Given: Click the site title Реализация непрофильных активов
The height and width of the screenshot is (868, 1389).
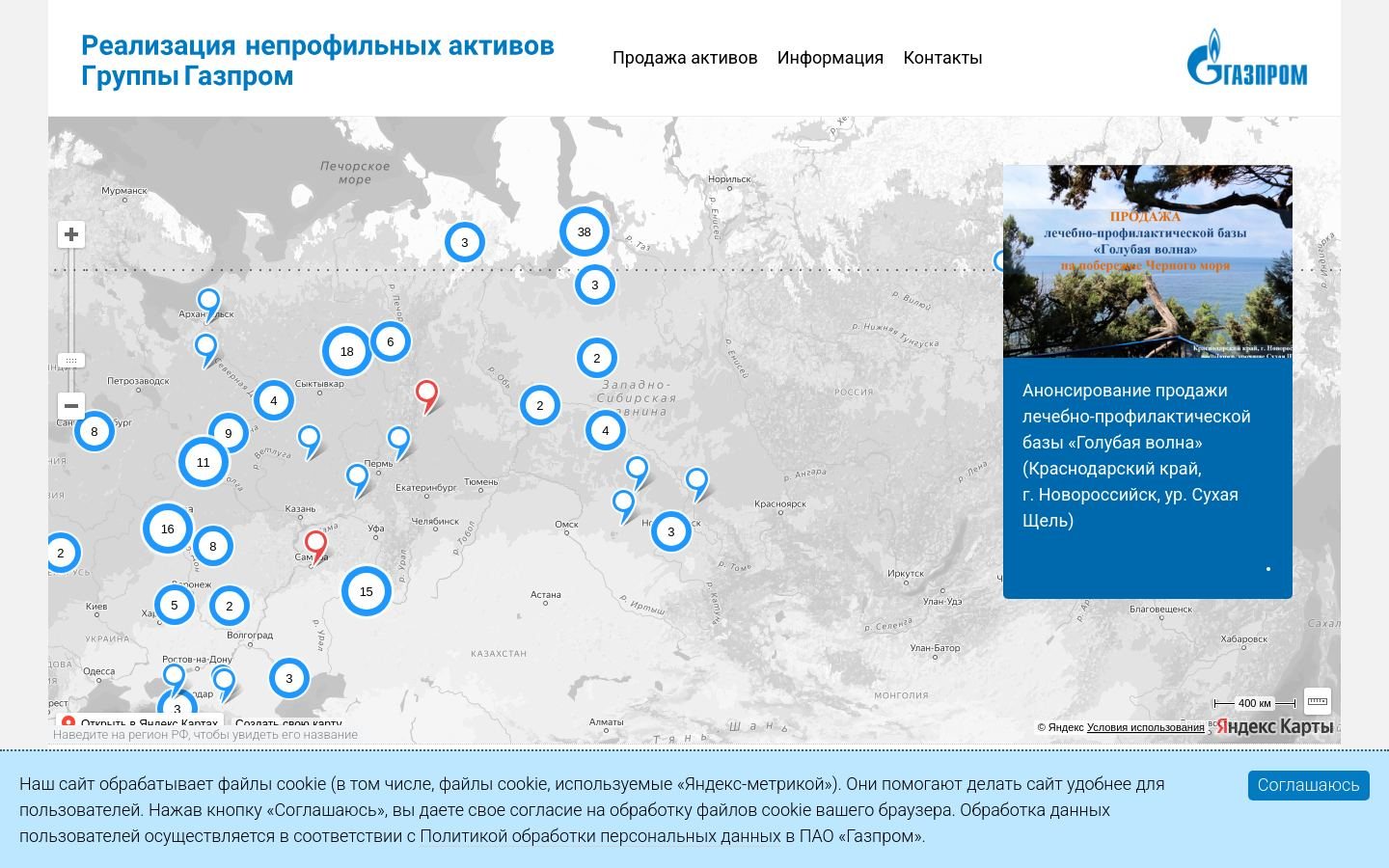Looking at the screenshot, I should [317, 60].
